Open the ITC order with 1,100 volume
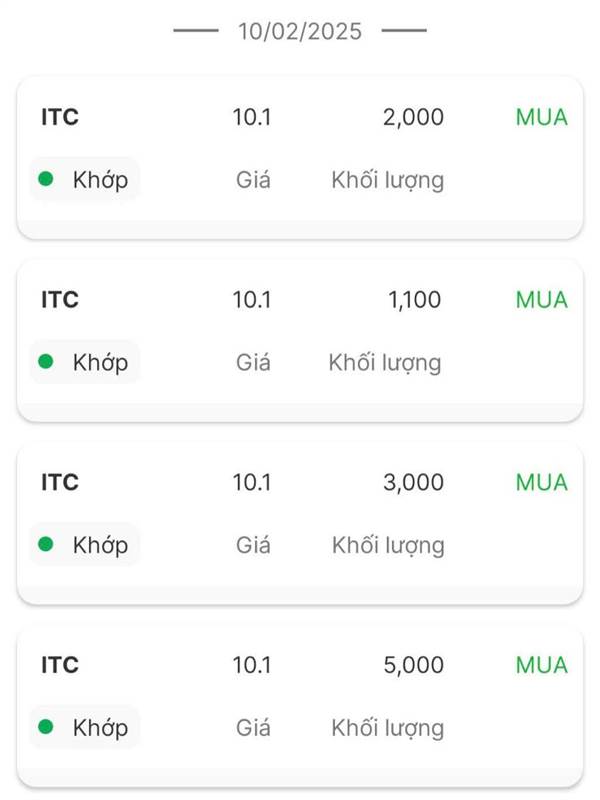Viewport: 600px width, 800px height. [x=300, y=340]
